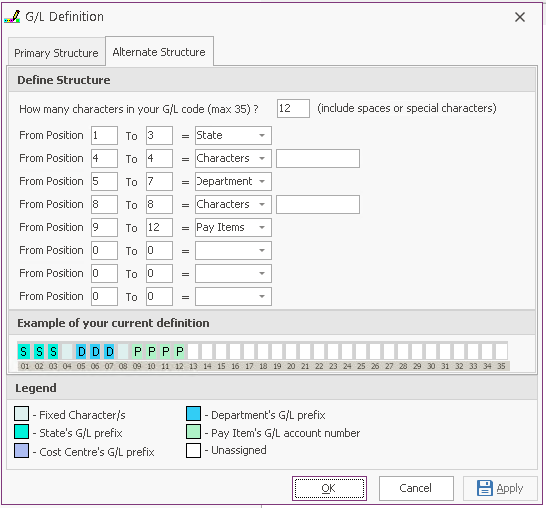Click the Cancel button
Viewport: 546px width, 508px height.
[x=416, y=488]
